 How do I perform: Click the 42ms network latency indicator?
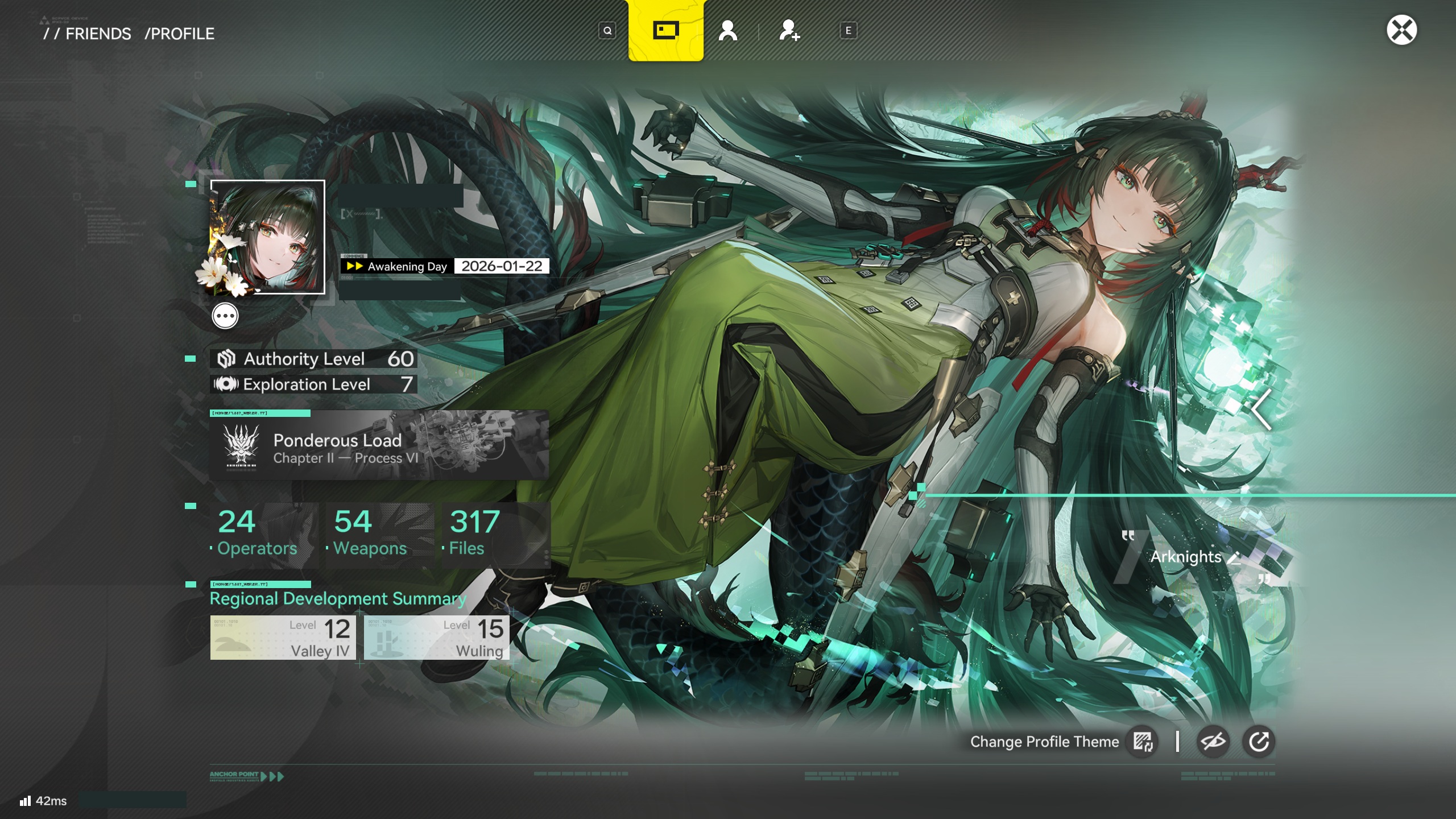click(44, 801)
